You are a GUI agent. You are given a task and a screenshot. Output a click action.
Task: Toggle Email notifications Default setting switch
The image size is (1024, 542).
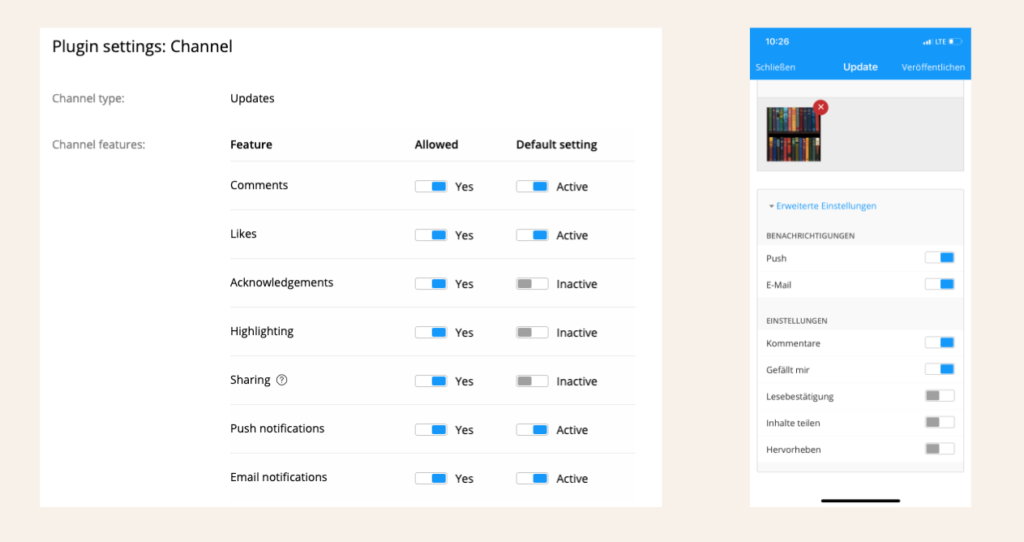pyautogui.click(x=532, y=479)
